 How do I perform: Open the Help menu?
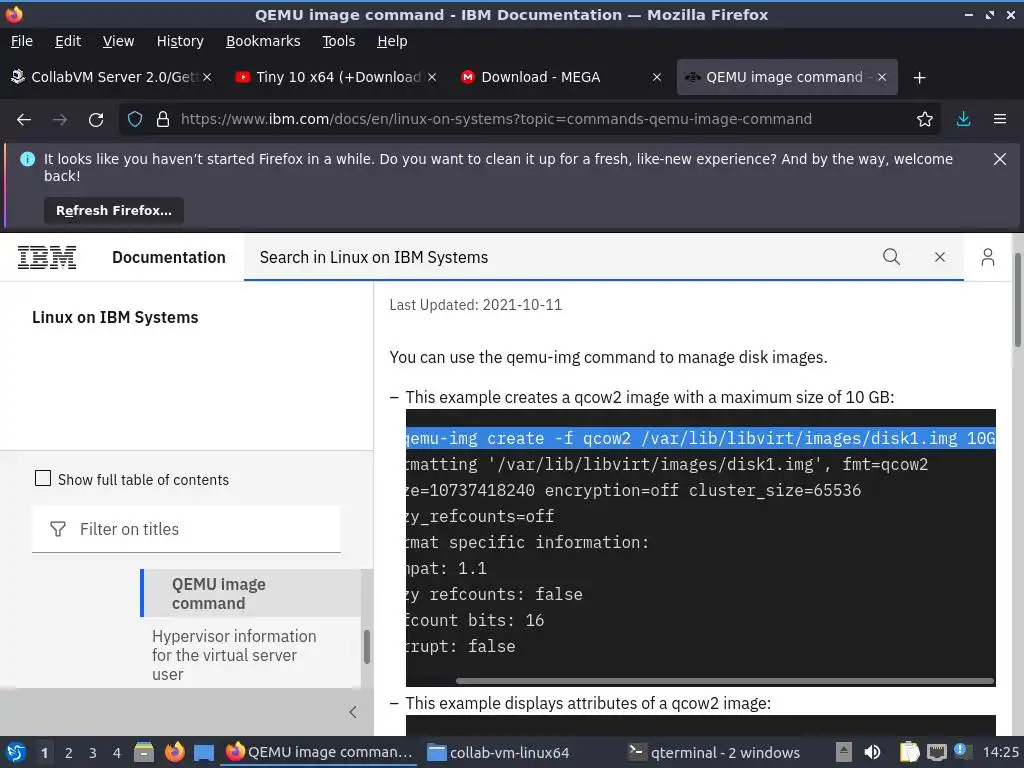[392, 41]
